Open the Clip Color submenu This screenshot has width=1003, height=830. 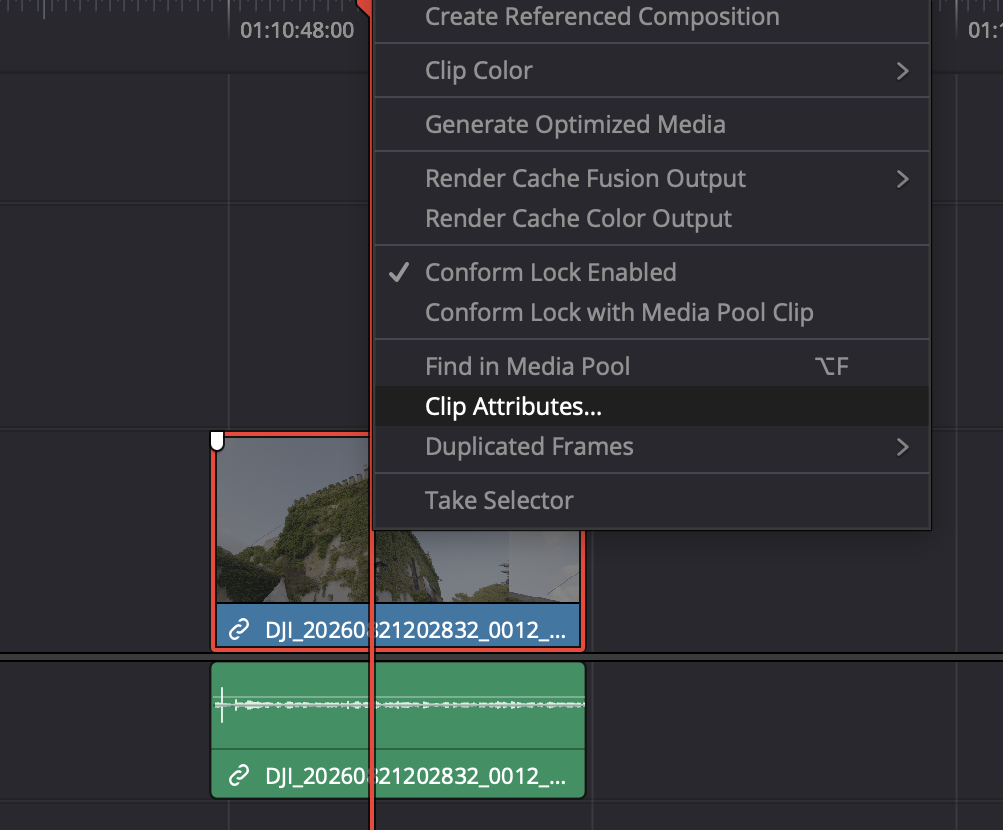(x=651, y=71)
